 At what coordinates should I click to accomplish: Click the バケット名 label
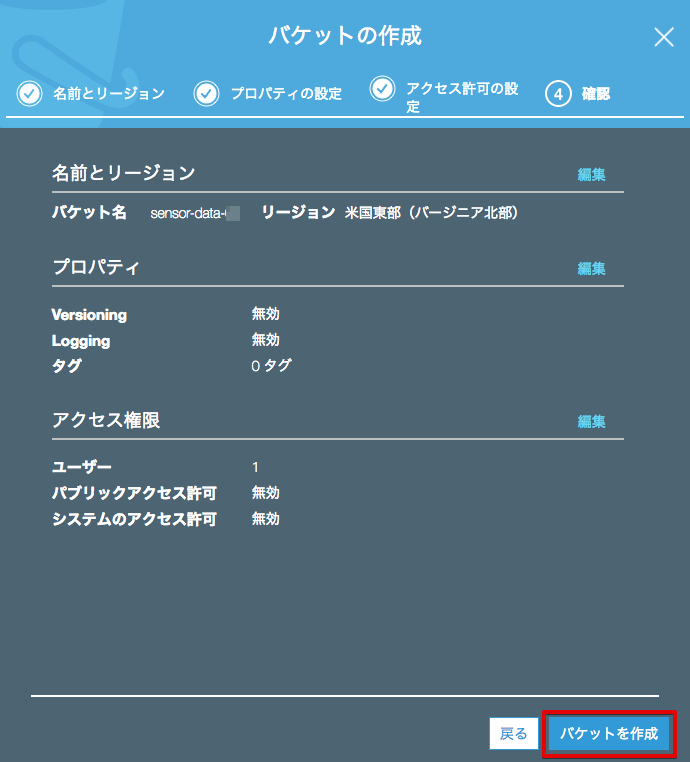89,212
